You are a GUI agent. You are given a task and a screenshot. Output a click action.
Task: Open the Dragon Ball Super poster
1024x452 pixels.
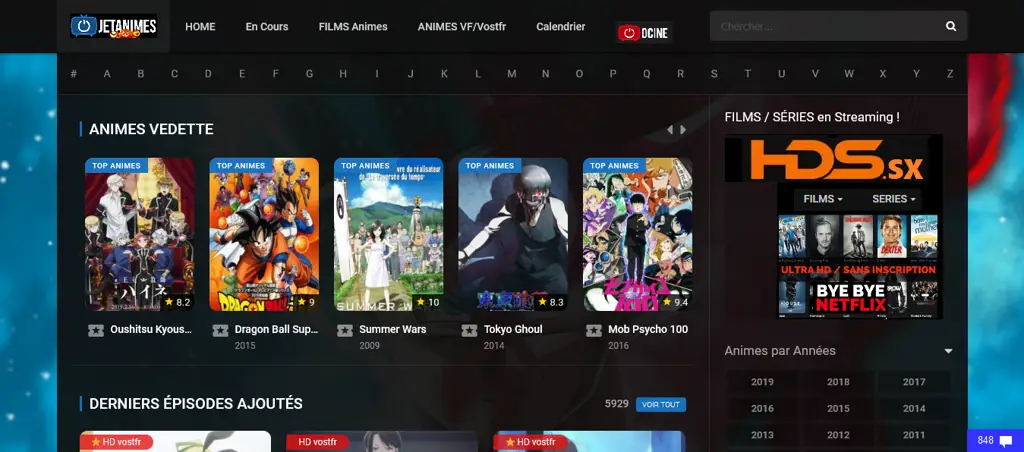(264, 234)
